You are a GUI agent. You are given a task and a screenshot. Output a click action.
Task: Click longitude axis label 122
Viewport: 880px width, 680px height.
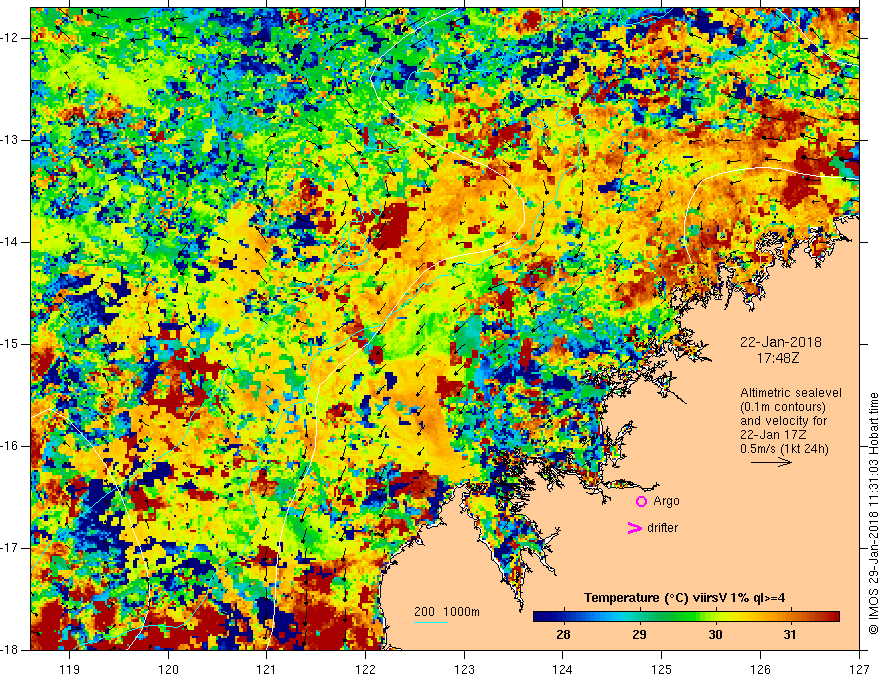(365, 669)
